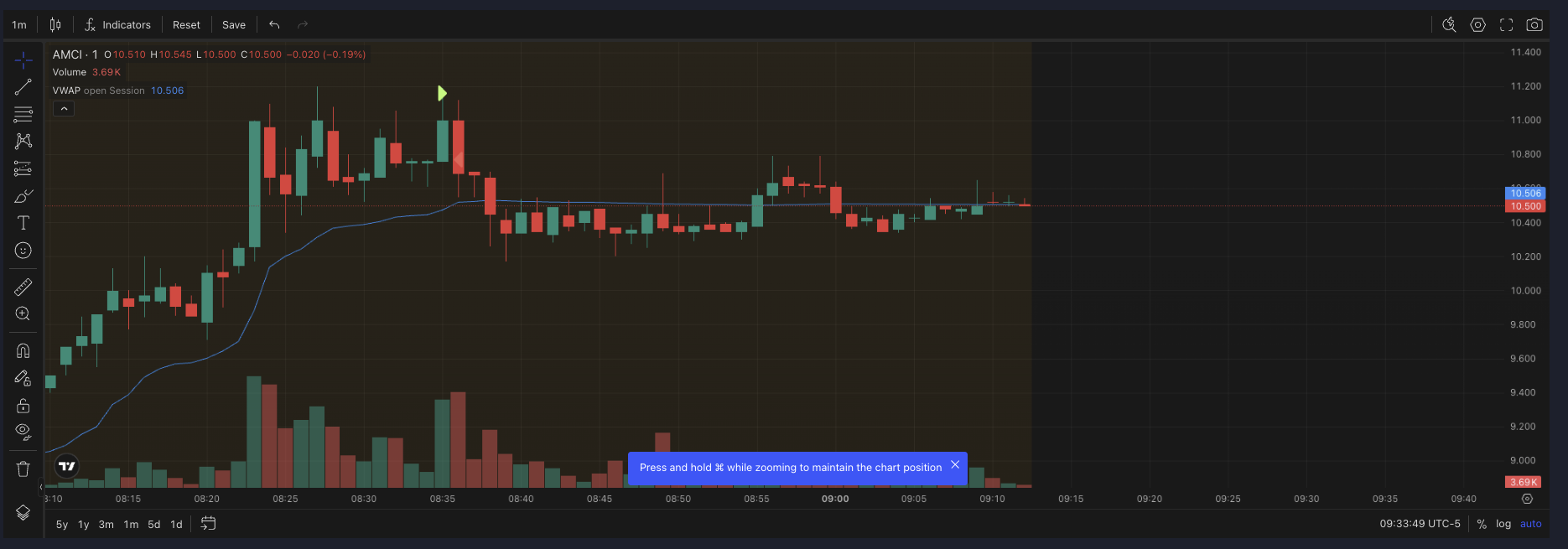Toggle log scale on price axis
Image resolution: width=1568 pixels, height=549 pixels.
[x=1503, y=524]
